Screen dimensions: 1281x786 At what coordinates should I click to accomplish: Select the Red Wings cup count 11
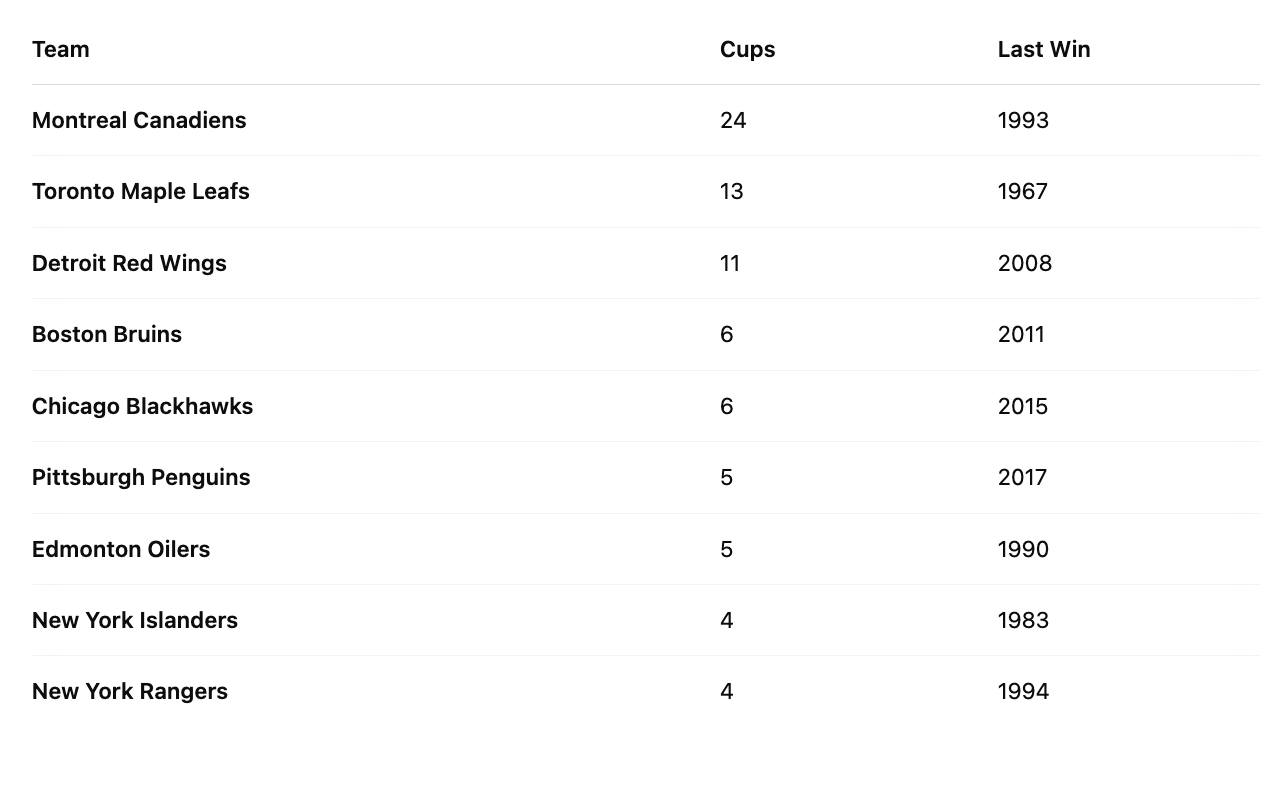click(x=730, y=263)
